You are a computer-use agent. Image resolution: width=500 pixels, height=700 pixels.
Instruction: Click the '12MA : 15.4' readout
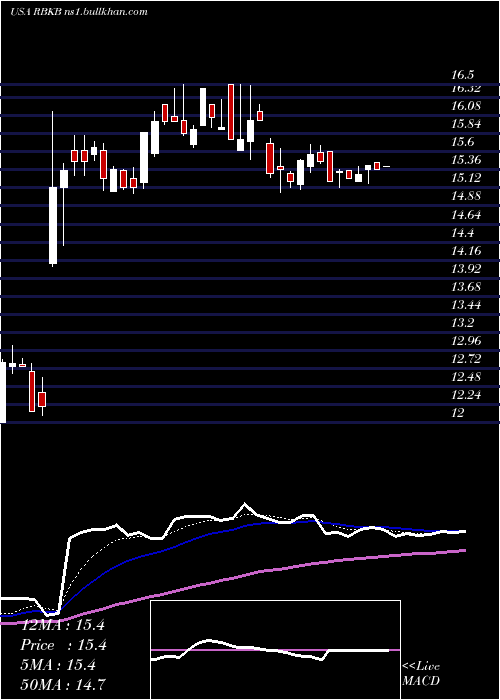pos(63,625)
